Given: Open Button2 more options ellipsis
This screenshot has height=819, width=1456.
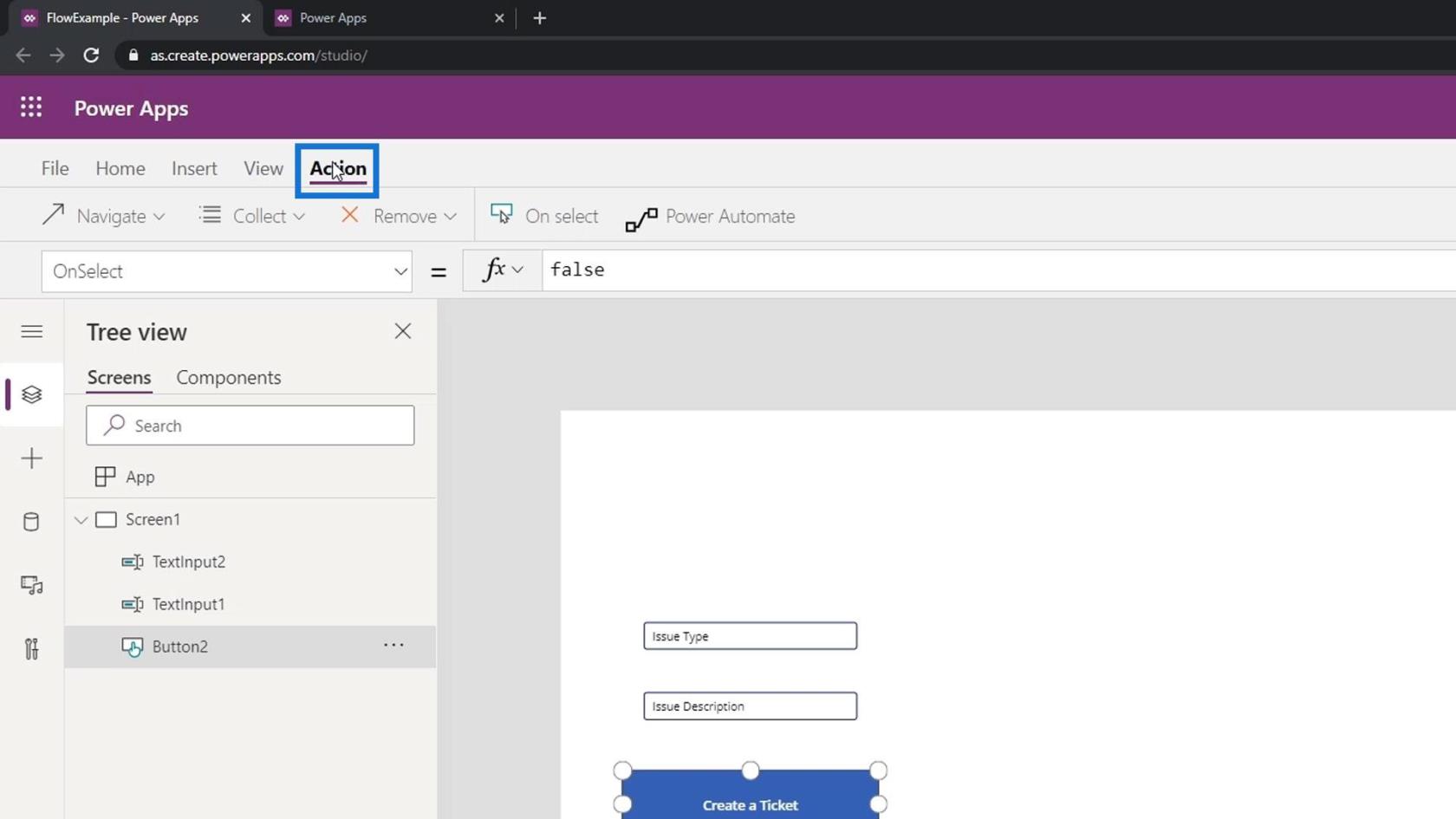Looking at the screenshot, I should click(x=393, y=645).
